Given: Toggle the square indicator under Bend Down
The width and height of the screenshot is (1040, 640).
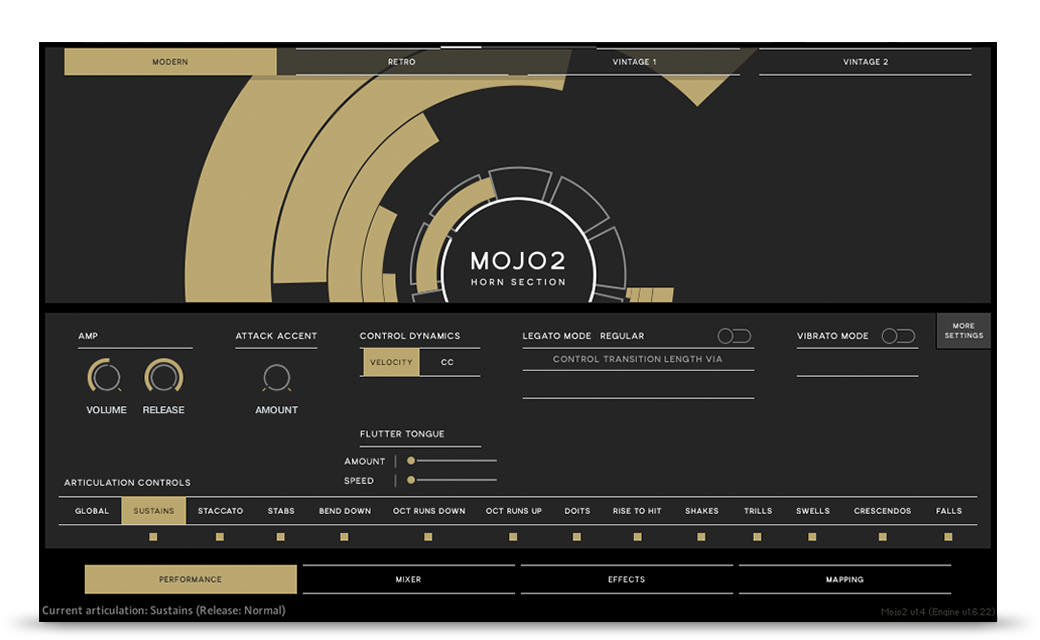Looking at the screenshot, I should pos(344,537).
